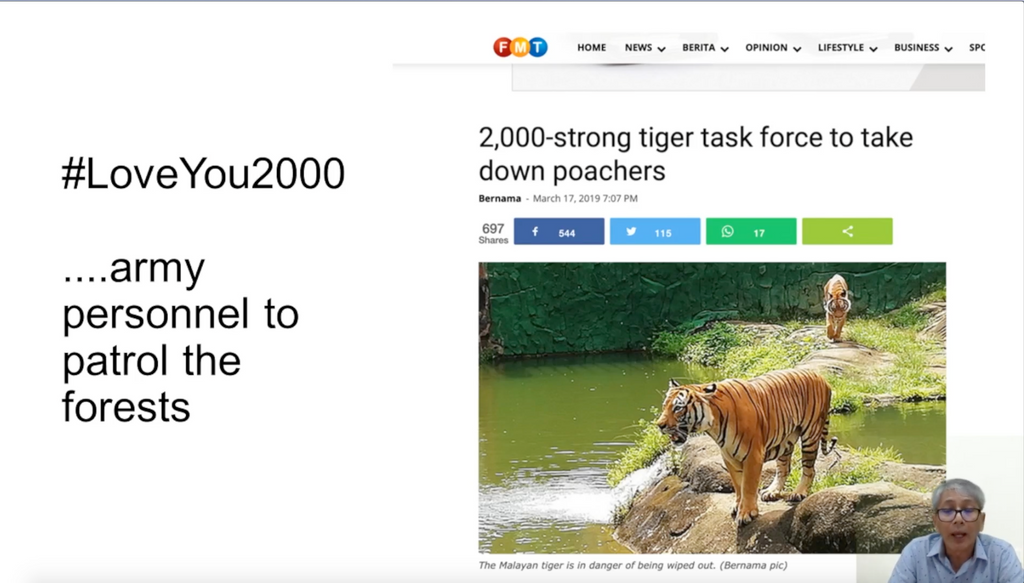
Task: Open the HOME menu item
Action: pos(591,48)
